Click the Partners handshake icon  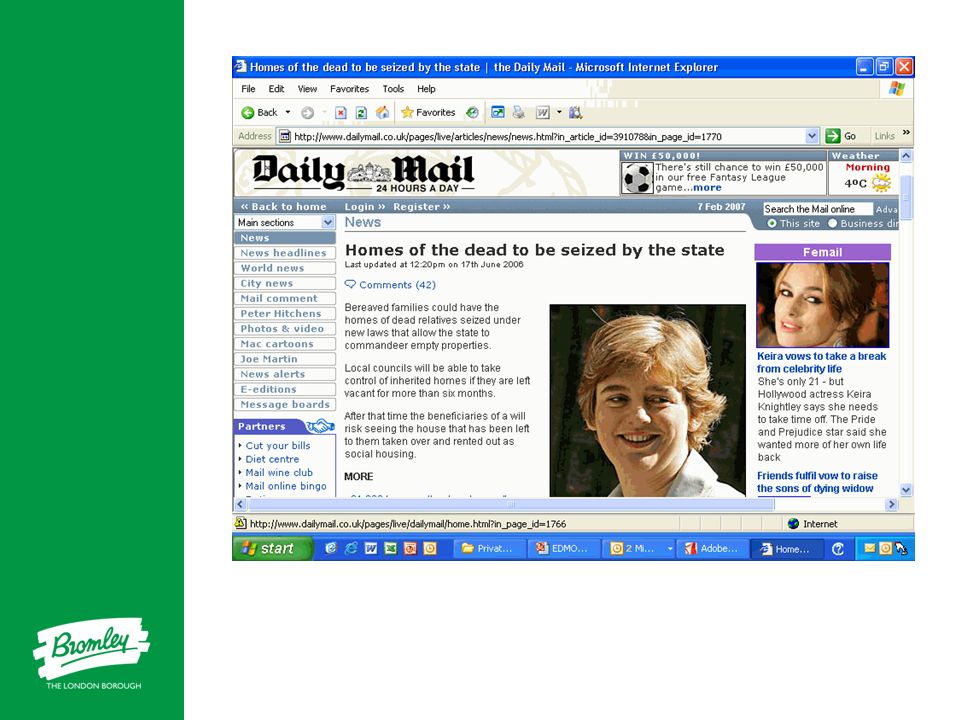tap(320, 426)
